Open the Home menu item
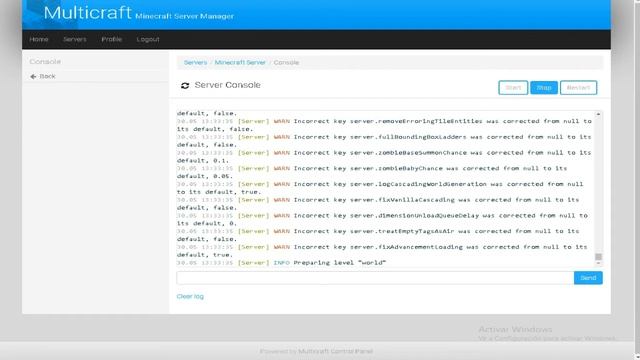This screenshot has height=360, width=640. click(x=39, y=39)
